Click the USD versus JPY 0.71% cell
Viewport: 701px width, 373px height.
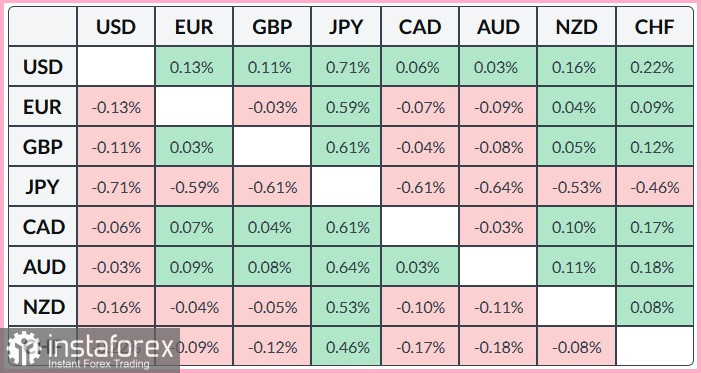pyautogui.click(x=346, y=67)
